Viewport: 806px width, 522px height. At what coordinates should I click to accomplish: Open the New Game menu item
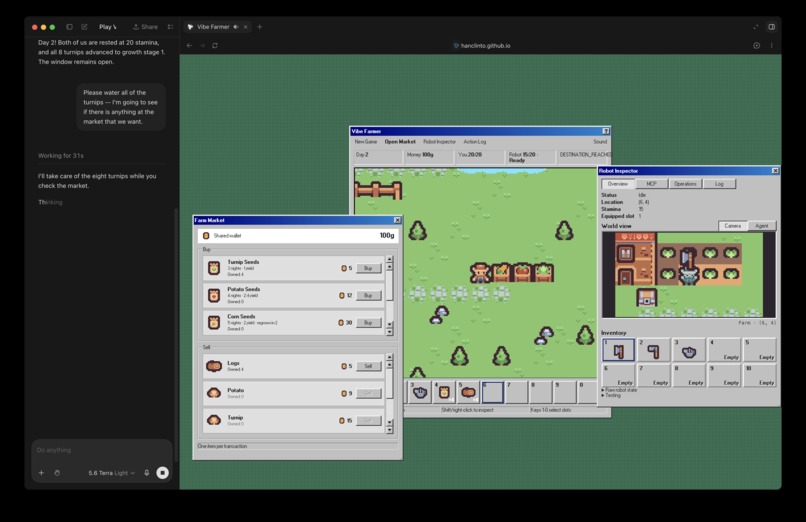[365, 142]
